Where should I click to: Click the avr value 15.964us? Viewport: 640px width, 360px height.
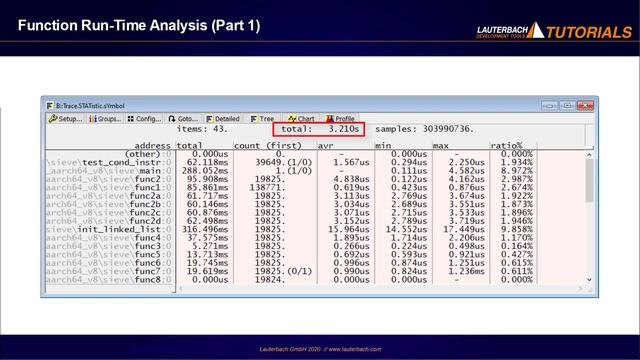point(349,229)
